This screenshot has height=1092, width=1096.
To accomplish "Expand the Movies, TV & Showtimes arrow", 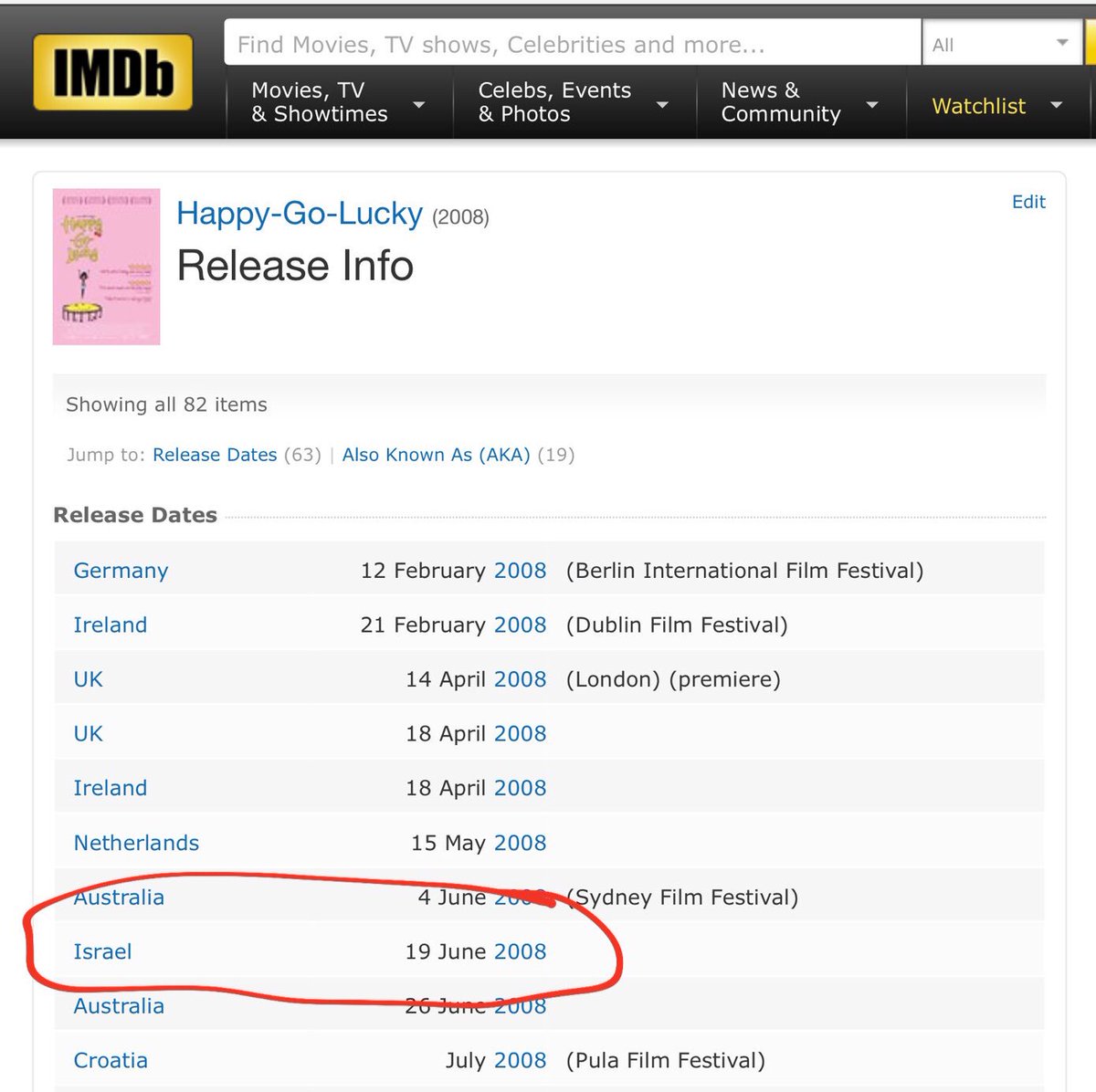I will (x=419, y=105).
